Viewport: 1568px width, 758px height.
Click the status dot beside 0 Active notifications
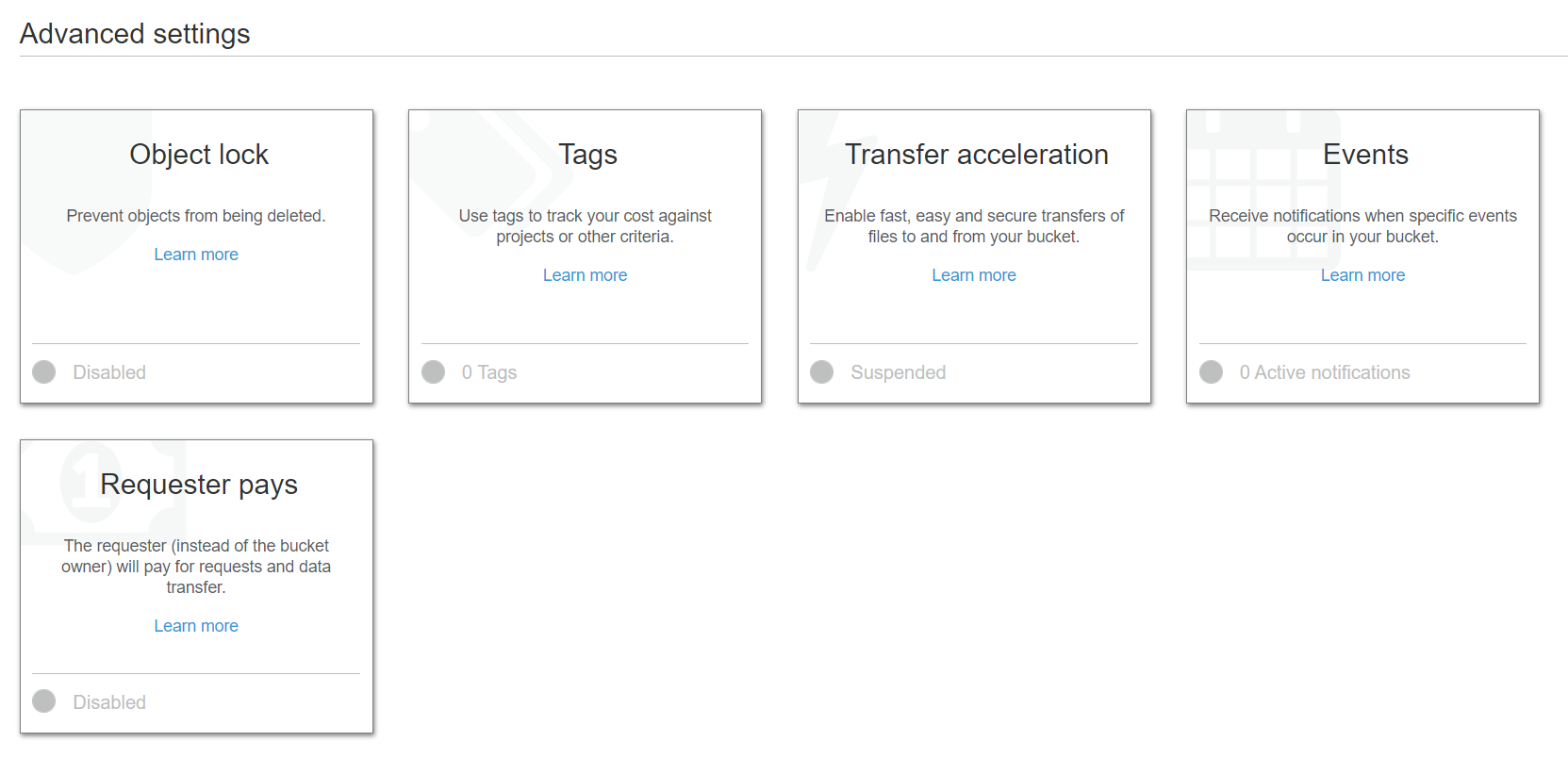[x=1212, y=372]
